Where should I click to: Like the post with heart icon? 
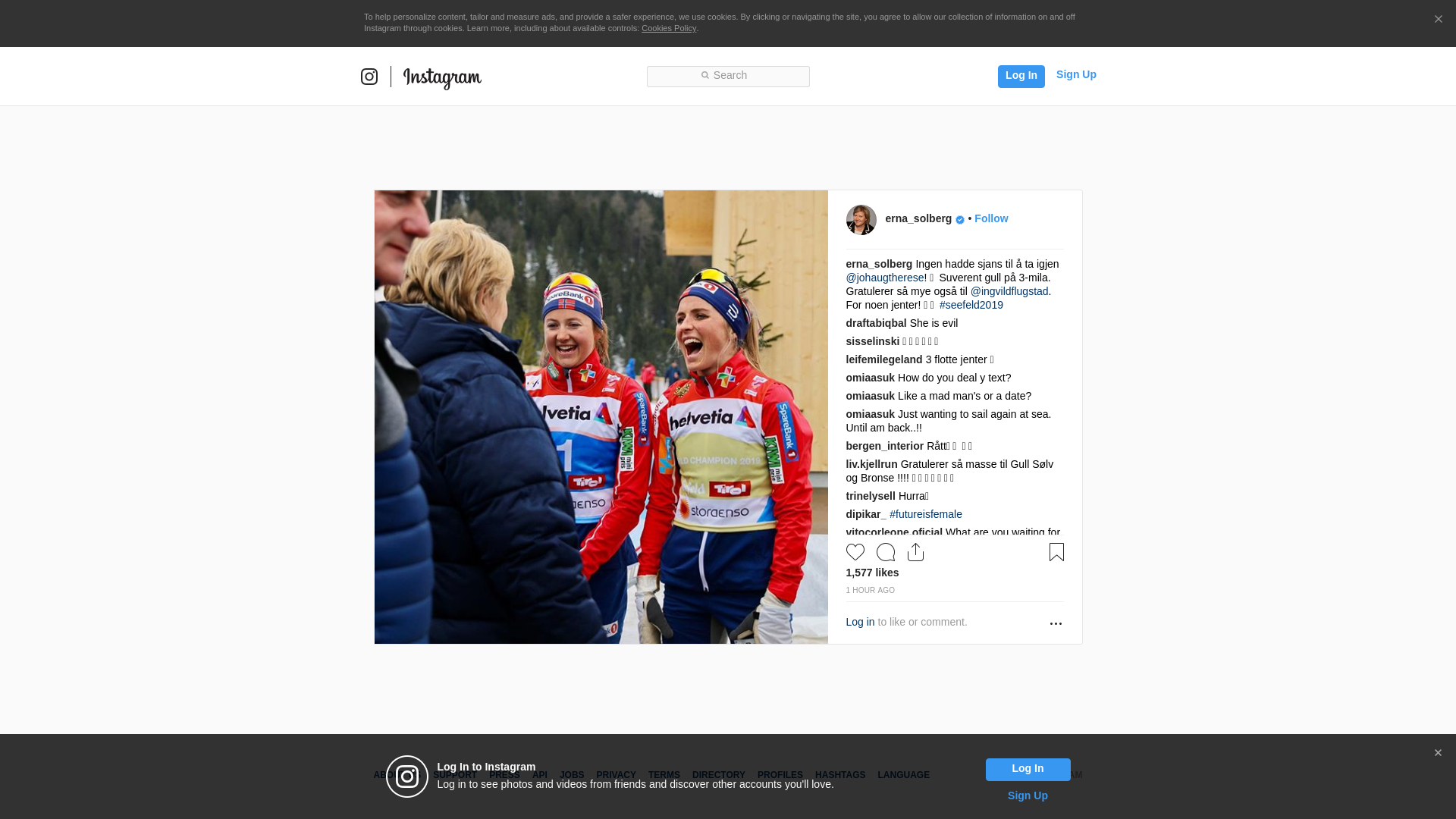855,552
